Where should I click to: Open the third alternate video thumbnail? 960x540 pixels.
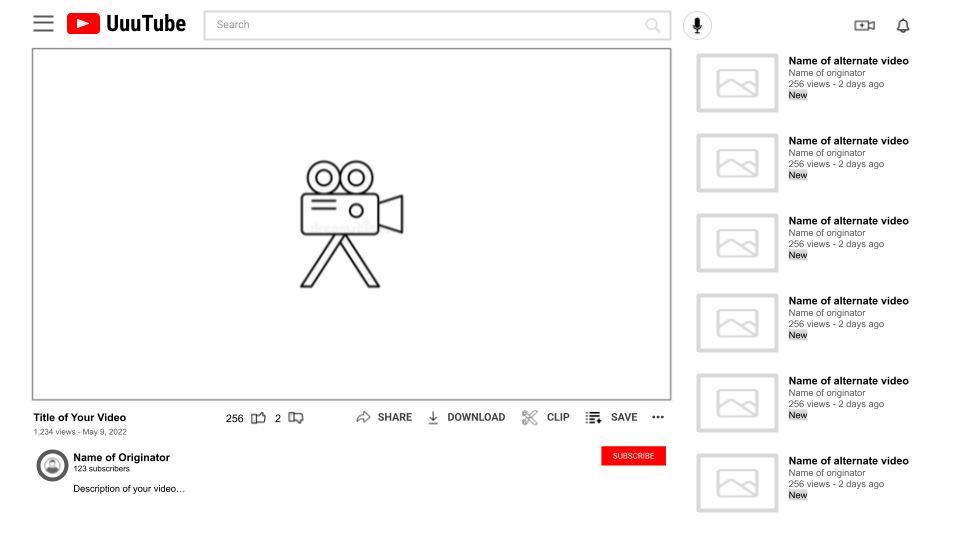point(737,243)
